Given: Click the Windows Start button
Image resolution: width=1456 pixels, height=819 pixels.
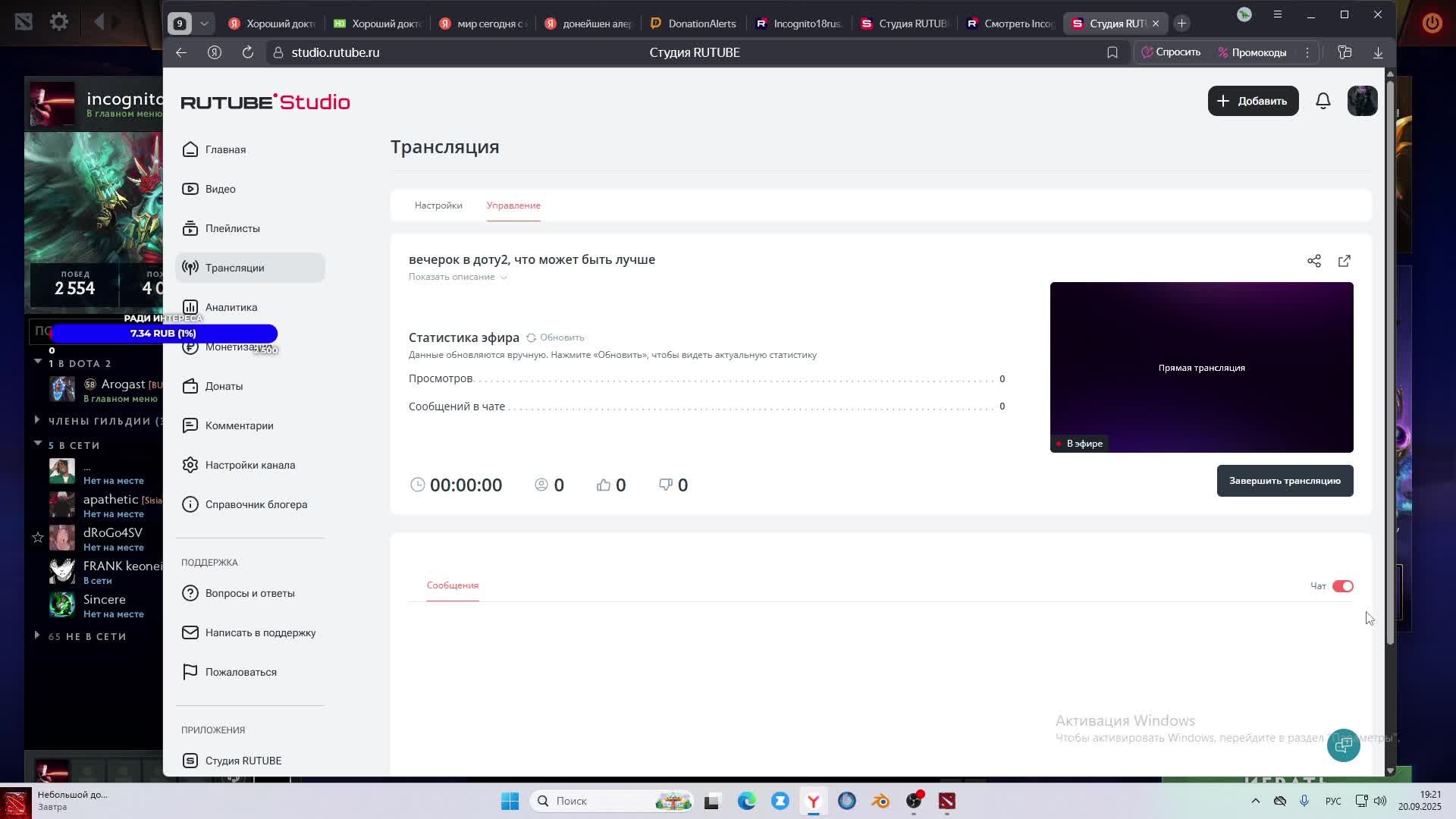Looking at the screenshot, I should coord(510,801).
